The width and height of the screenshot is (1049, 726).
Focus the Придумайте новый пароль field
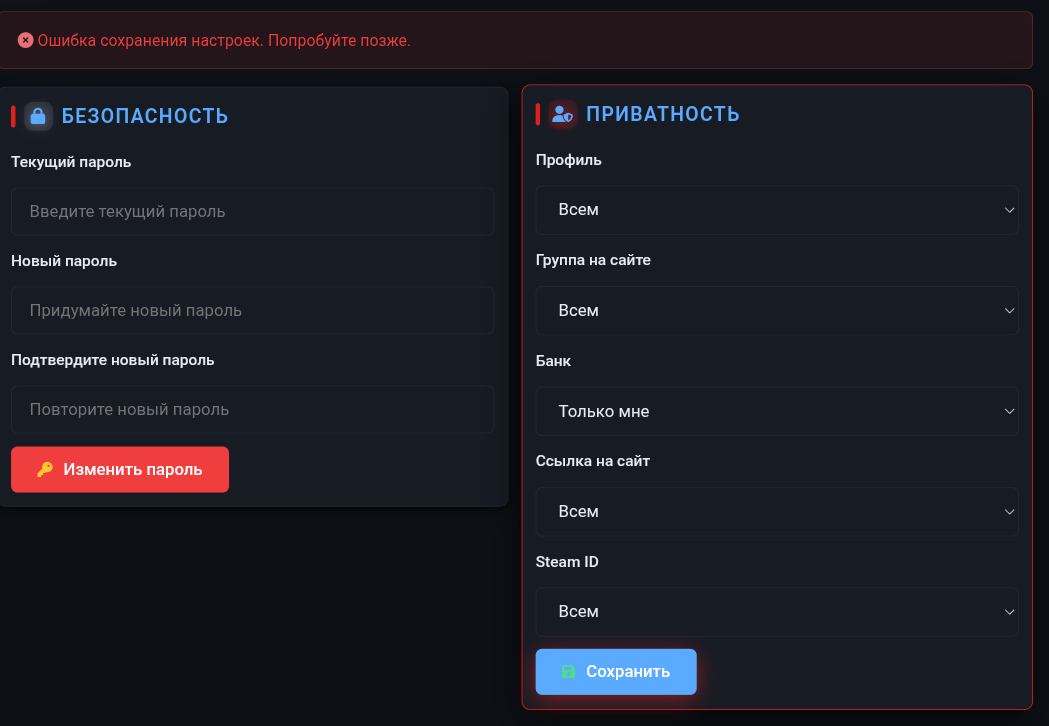[x=252, y=310]
